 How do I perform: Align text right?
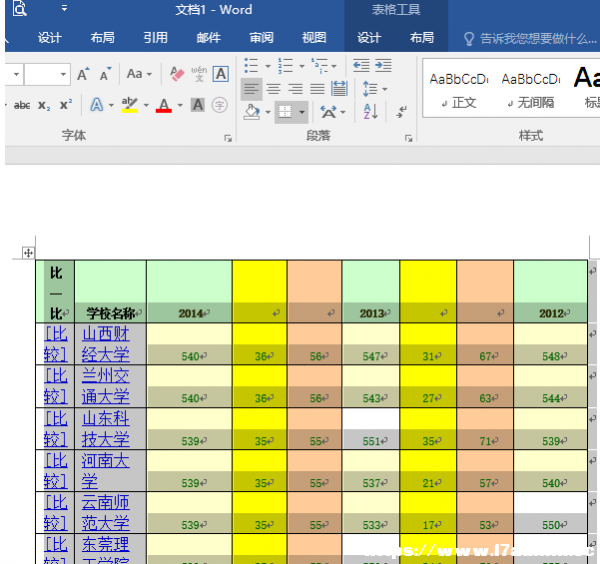point(295,89)
